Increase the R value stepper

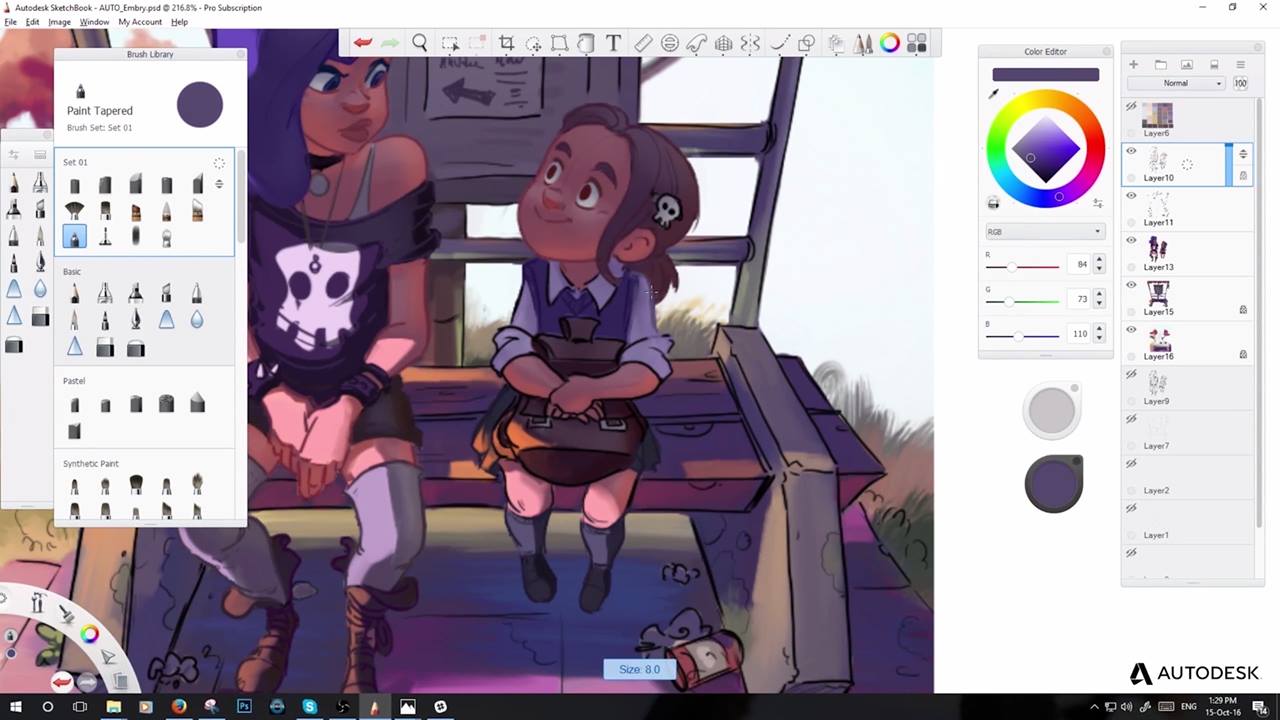[1099, 261]
